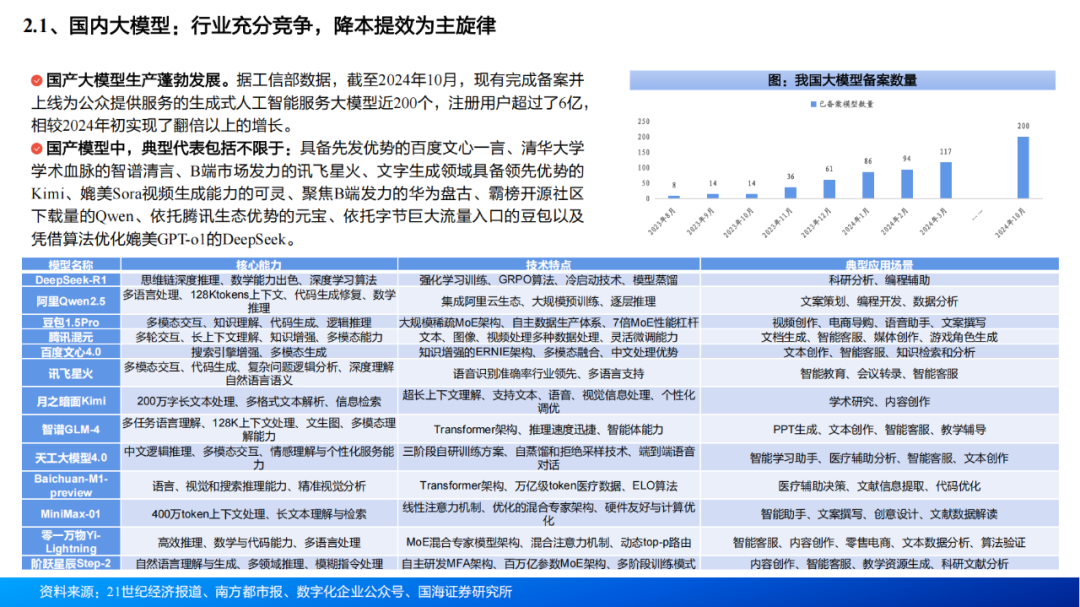
Task: Select the 天工大模型4.0 model name cell
Action: coord(71,457)
